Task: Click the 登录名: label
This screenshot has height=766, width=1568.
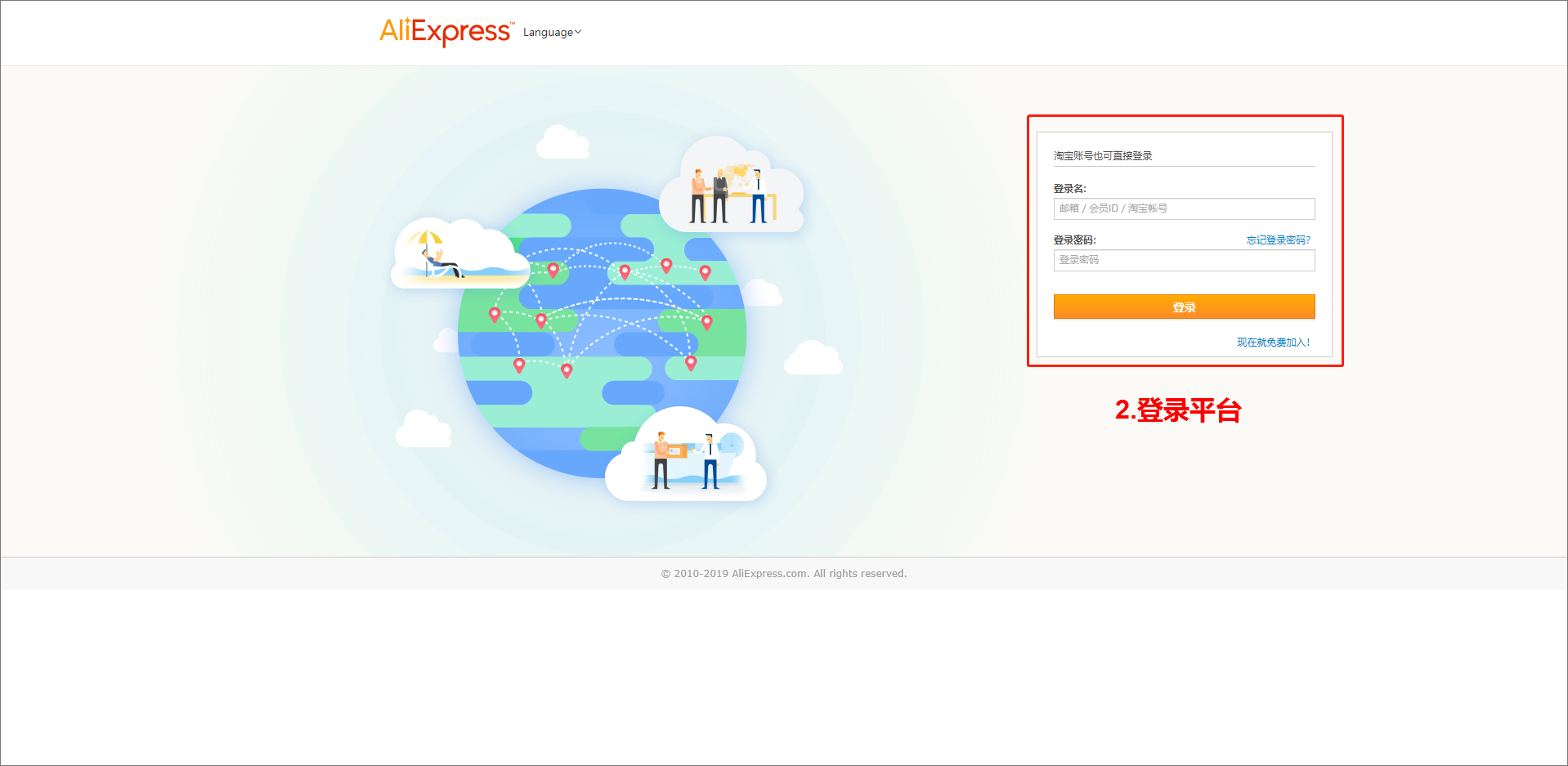Action: click(x=1069, y=189)
